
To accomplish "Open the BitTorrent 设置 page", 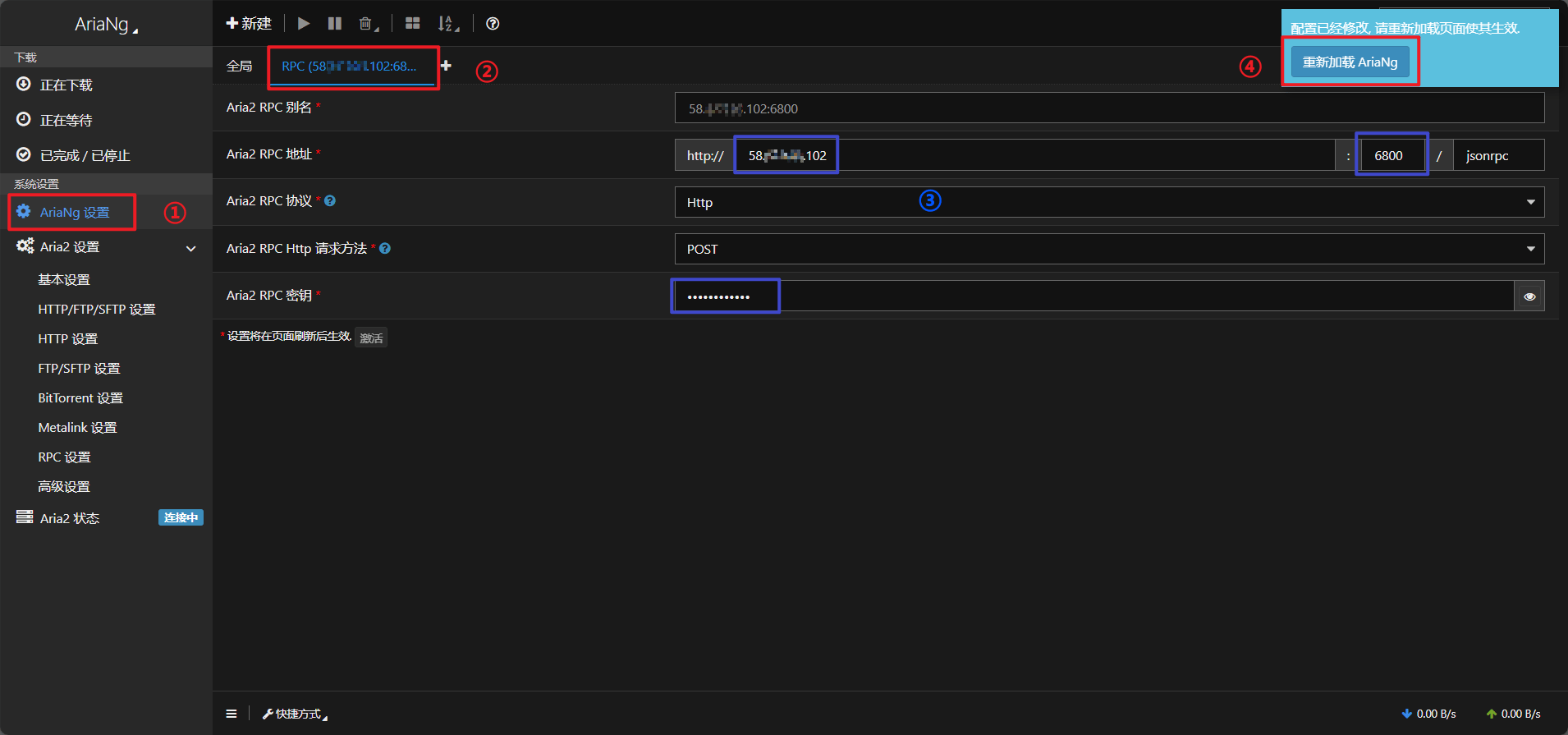I will point(80,398).
